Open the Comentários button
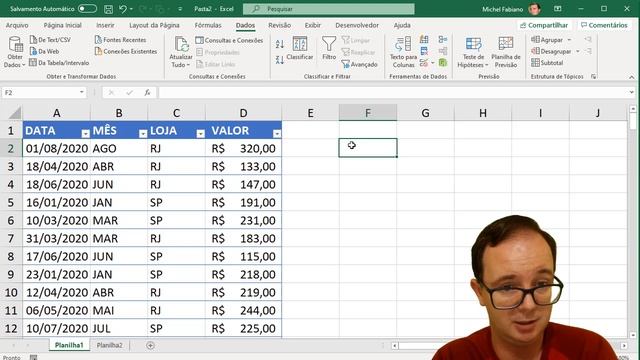640x360 pixels. [604, 25]
